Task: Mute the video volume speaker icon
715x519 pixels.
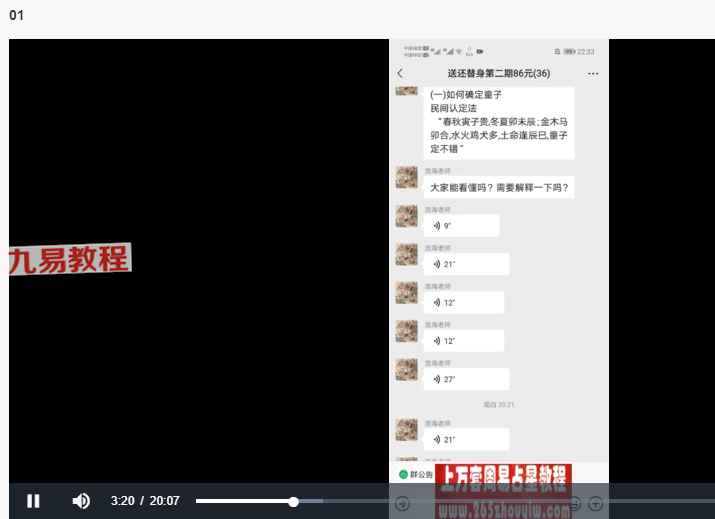Action: [81, 501]
